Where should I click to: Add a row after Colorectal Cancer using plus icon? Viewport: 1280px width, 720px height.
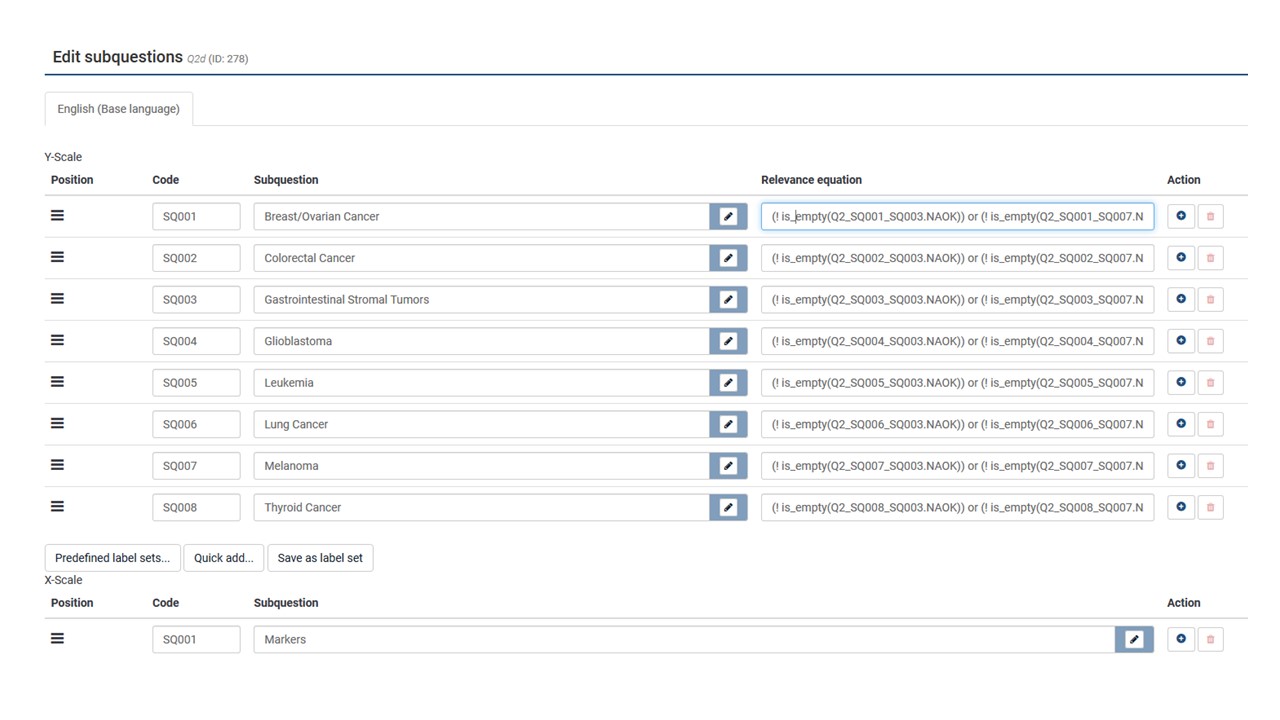pyautogui.click(x=1181, y=258)
